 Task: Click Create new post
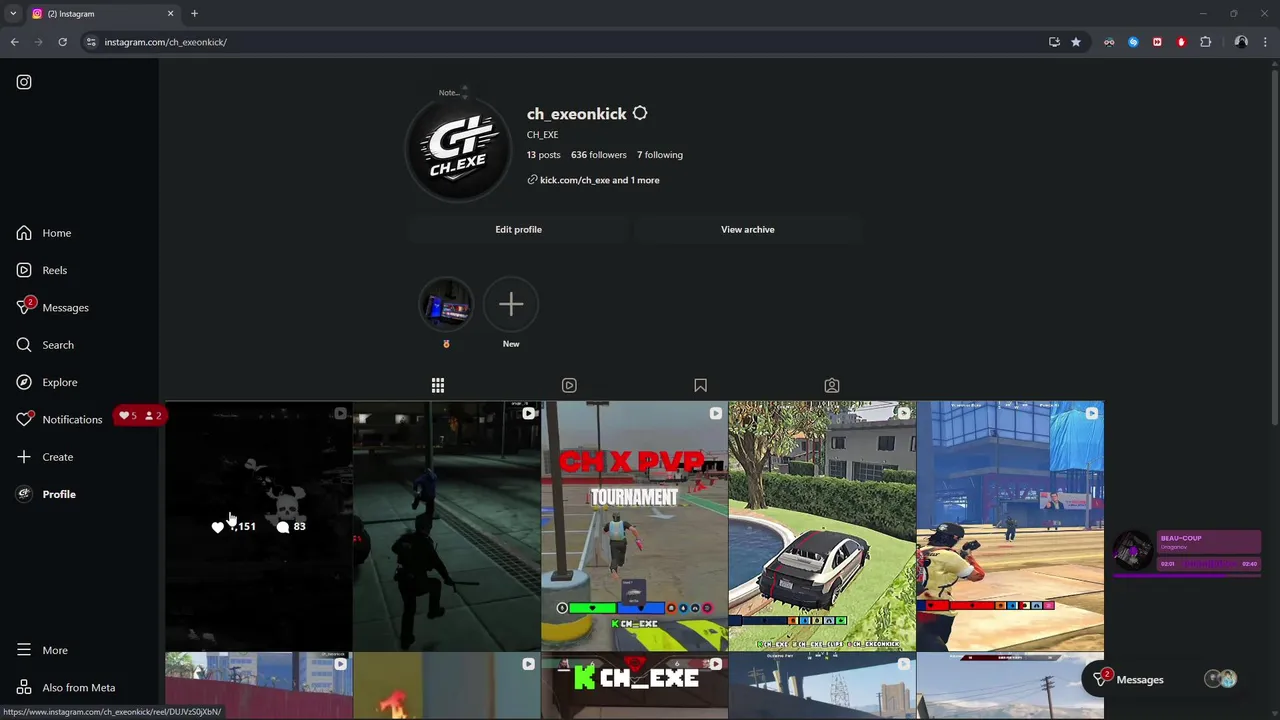tap(45, 457)
